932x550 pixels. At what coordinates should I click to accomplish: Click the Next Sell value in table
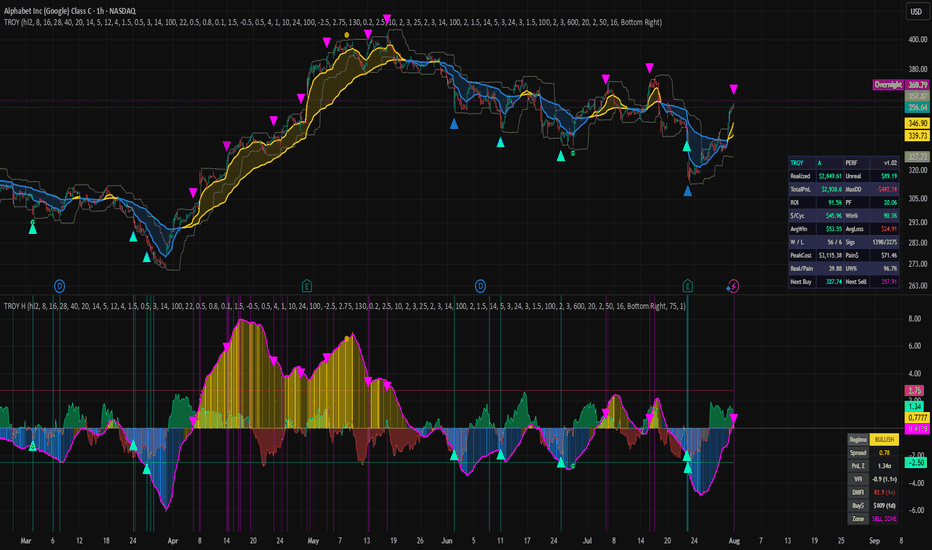[884, 281]
